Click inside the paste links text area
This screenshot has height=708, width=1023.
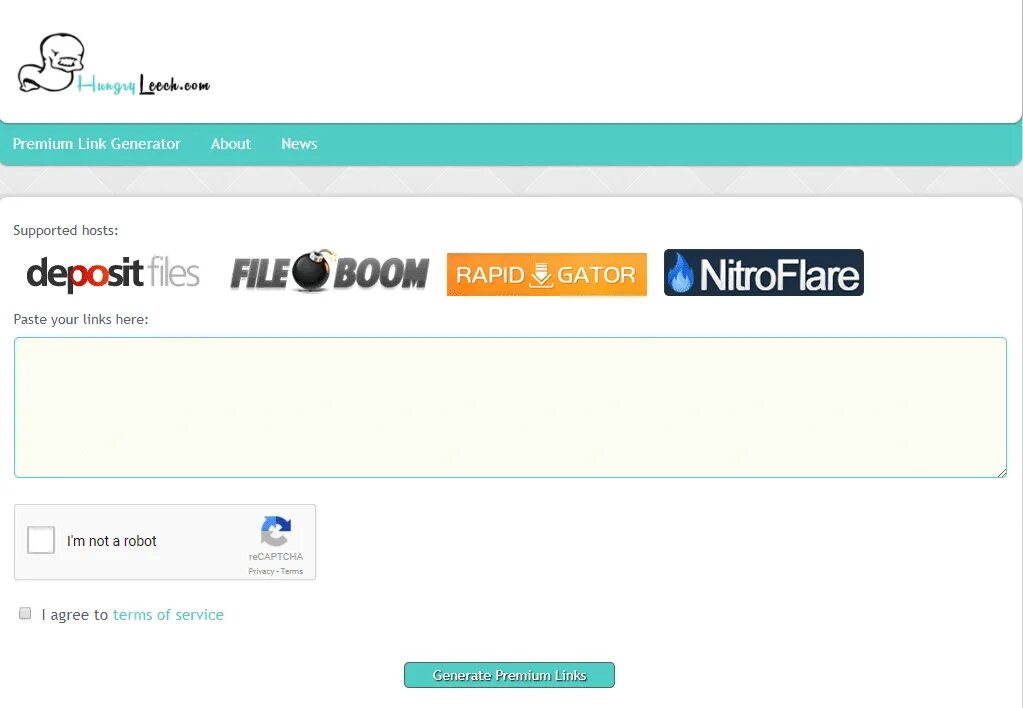[510, 407]
